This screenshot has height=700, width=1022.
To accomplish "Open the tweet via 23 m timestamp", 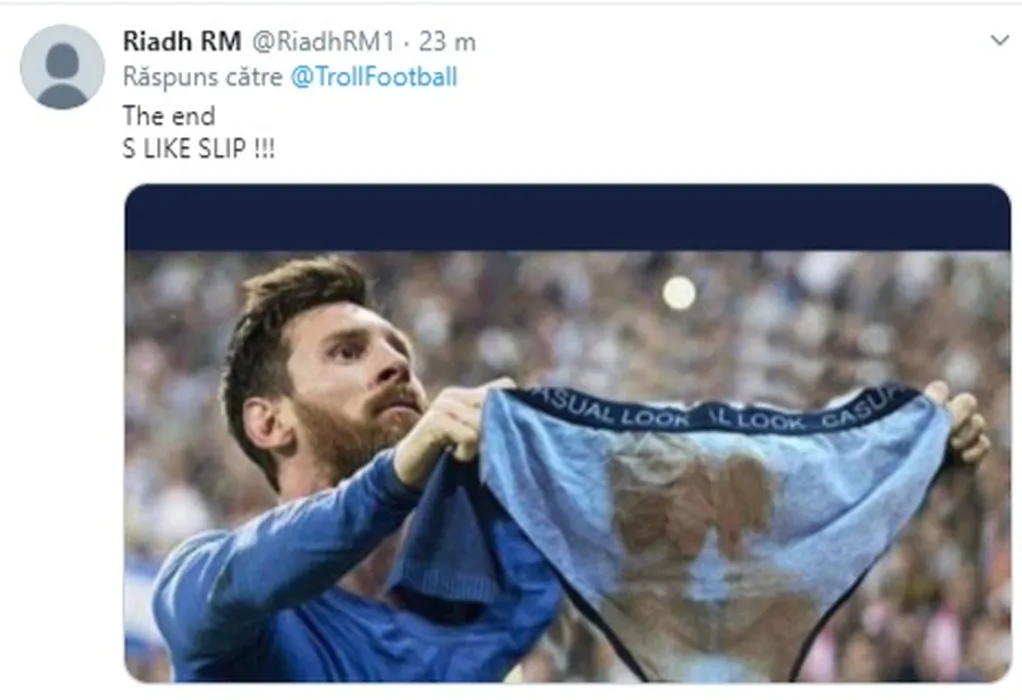I will [x=447, y=42].
